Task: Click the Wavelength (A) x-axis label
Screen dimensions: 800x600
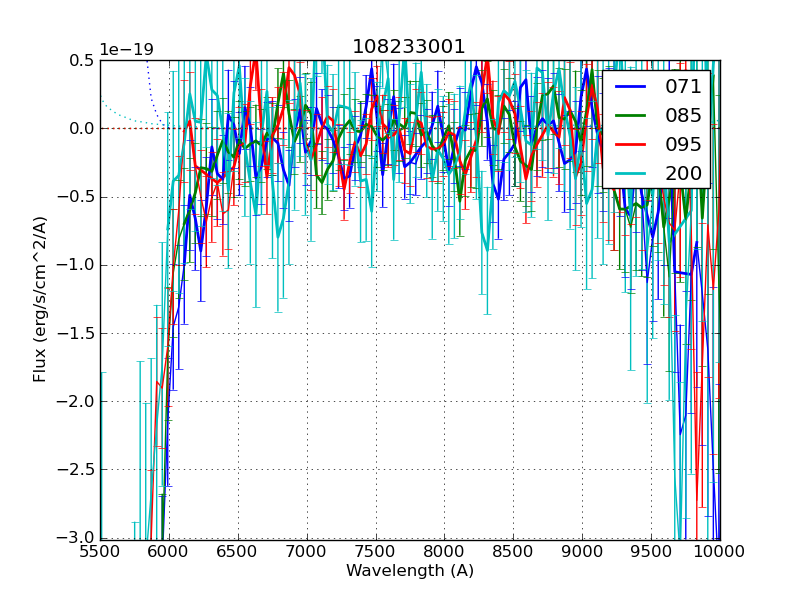Action: point(410,571)
